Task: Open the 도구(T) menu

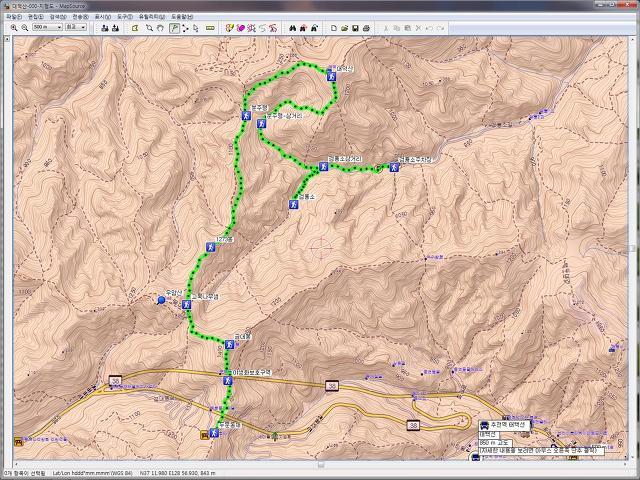Action: pyautogui.click(x=125, y=17)
